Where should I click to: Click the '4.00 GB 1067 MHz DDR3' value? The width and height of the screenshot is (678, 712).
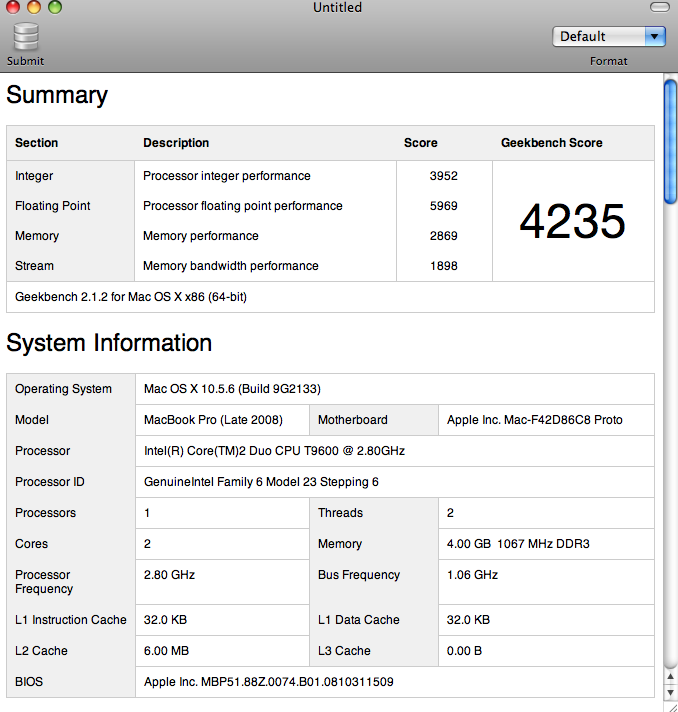pyautogui.click(x=518, y=544)
